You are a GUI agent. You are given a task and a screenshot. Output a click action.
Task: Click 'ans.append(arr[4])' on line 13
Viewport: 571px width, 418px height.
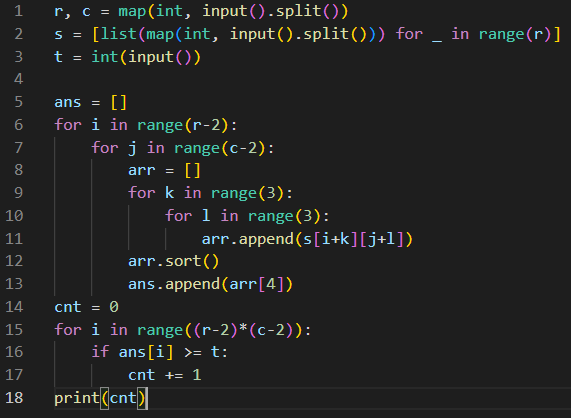(x=210, y=284)
